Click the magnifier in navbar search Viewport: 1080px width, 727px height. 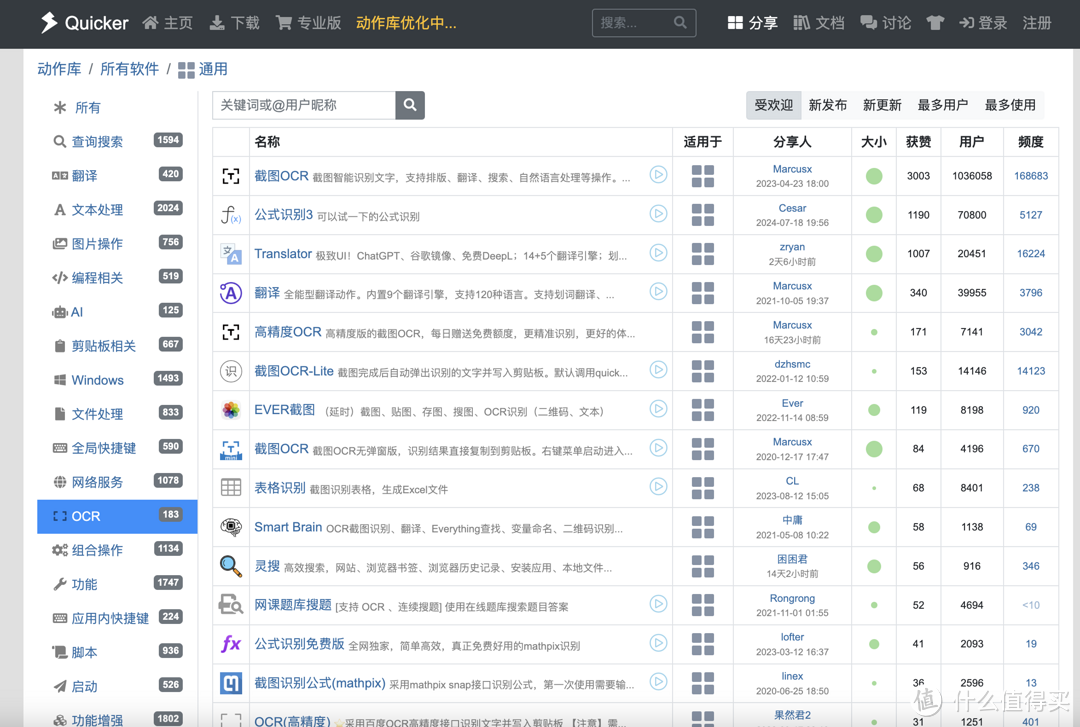click(x=680, y=23)
